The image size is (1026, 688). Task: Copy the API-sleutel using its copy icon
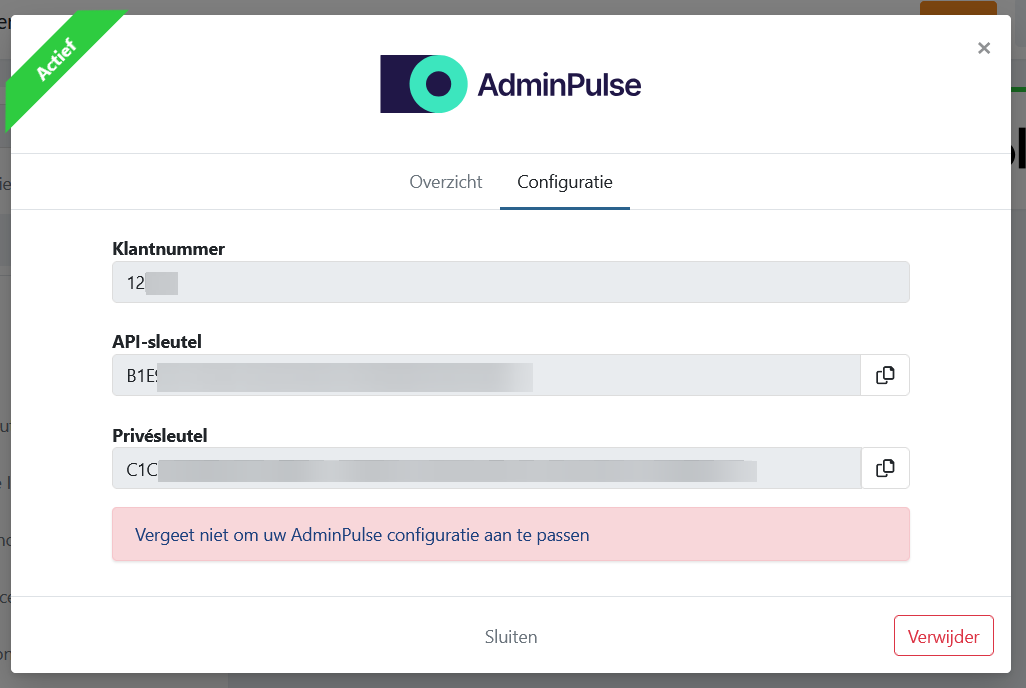884,374
